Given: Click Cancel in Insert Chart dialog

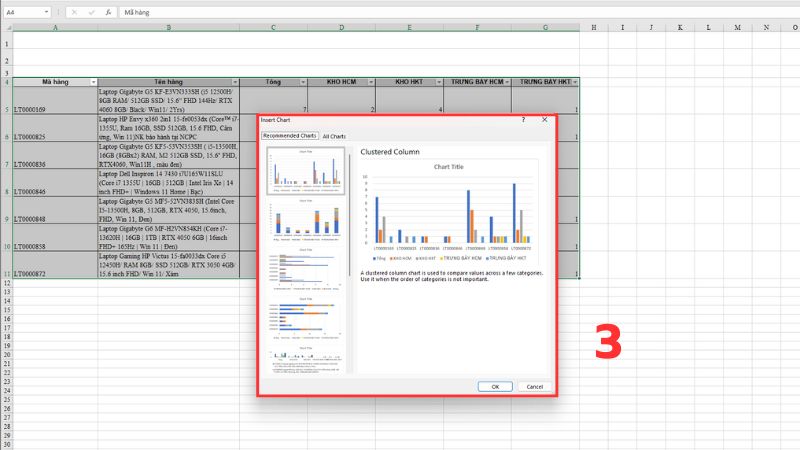Looking at the screenshot, I should pos(534,387).
